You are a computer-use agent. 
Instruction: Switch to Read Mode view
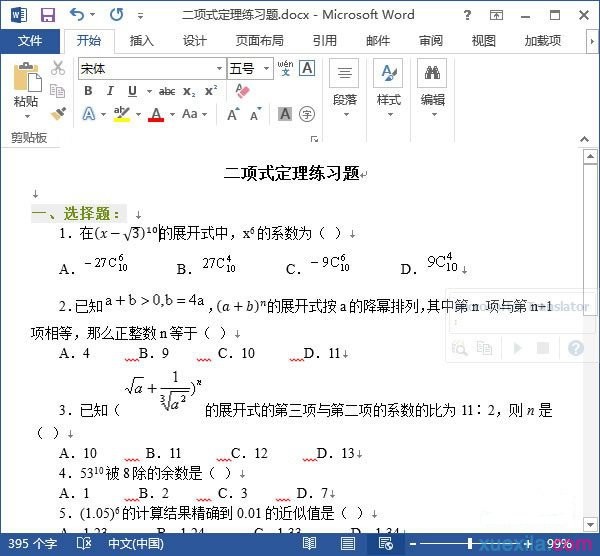point(309,543)
